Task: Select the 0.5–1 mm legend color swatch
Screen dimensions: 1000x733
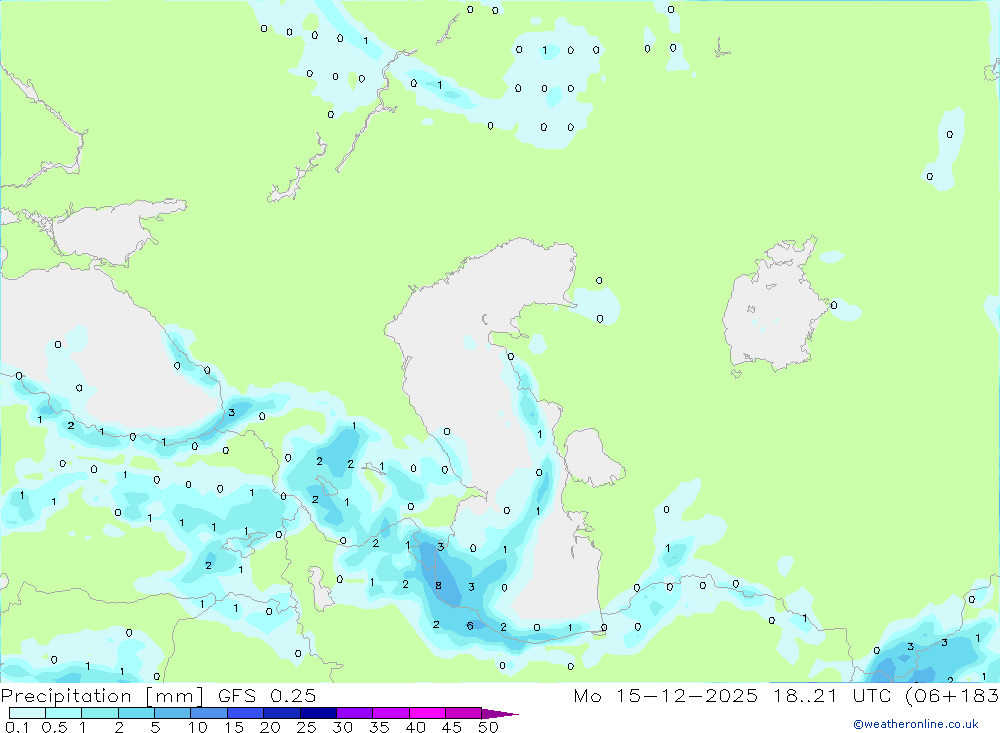Action: click(x=64, y=713)
